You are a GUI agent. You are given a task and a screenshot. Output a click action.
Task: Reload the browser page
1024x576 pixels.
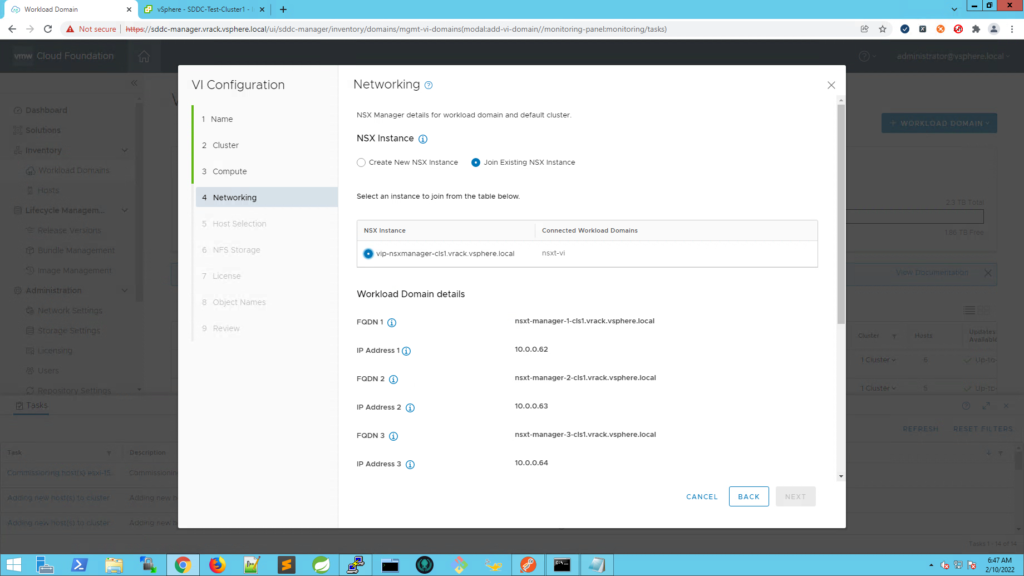(48, 29)
